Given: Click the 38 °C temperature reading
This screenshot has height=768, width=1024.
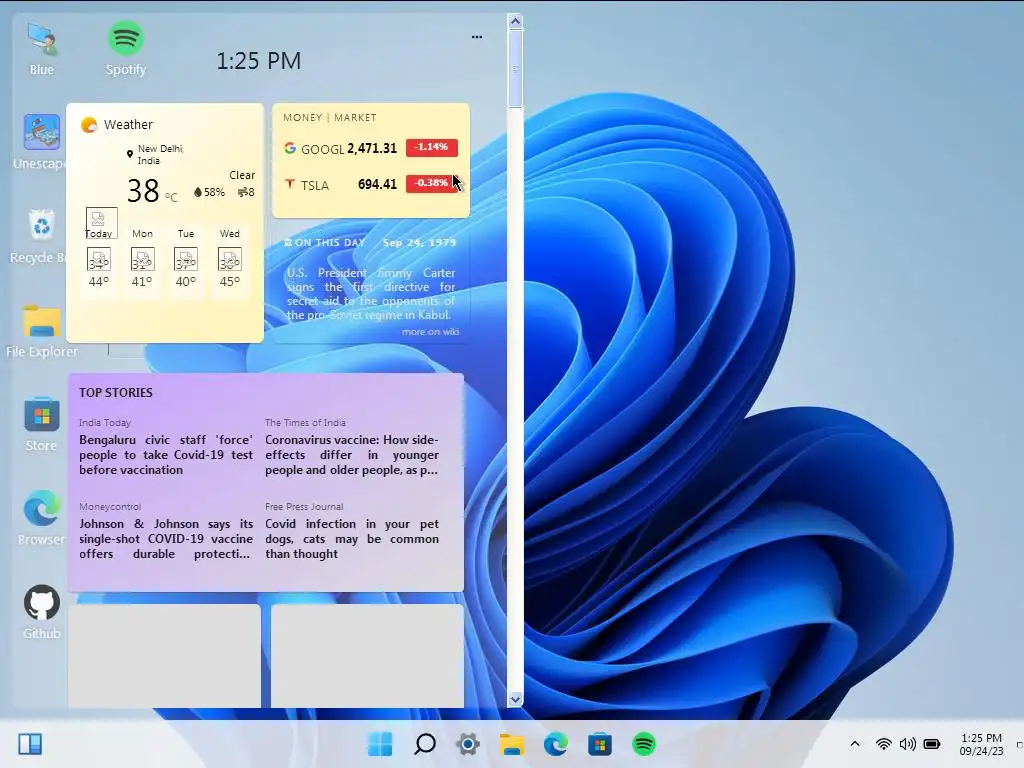Looking at the screenshot, I should 152,191.
